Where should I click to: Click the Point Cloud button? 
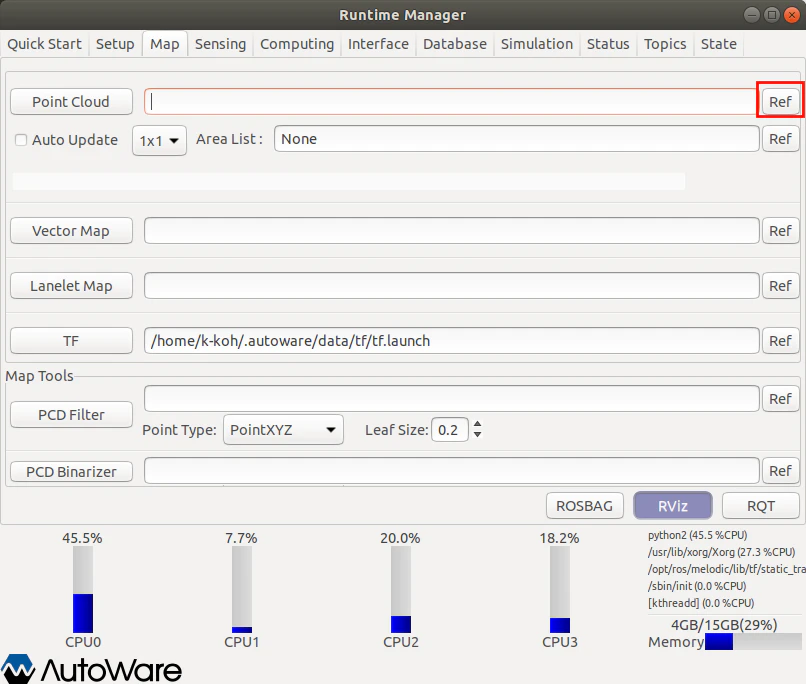tap(71, 101)
